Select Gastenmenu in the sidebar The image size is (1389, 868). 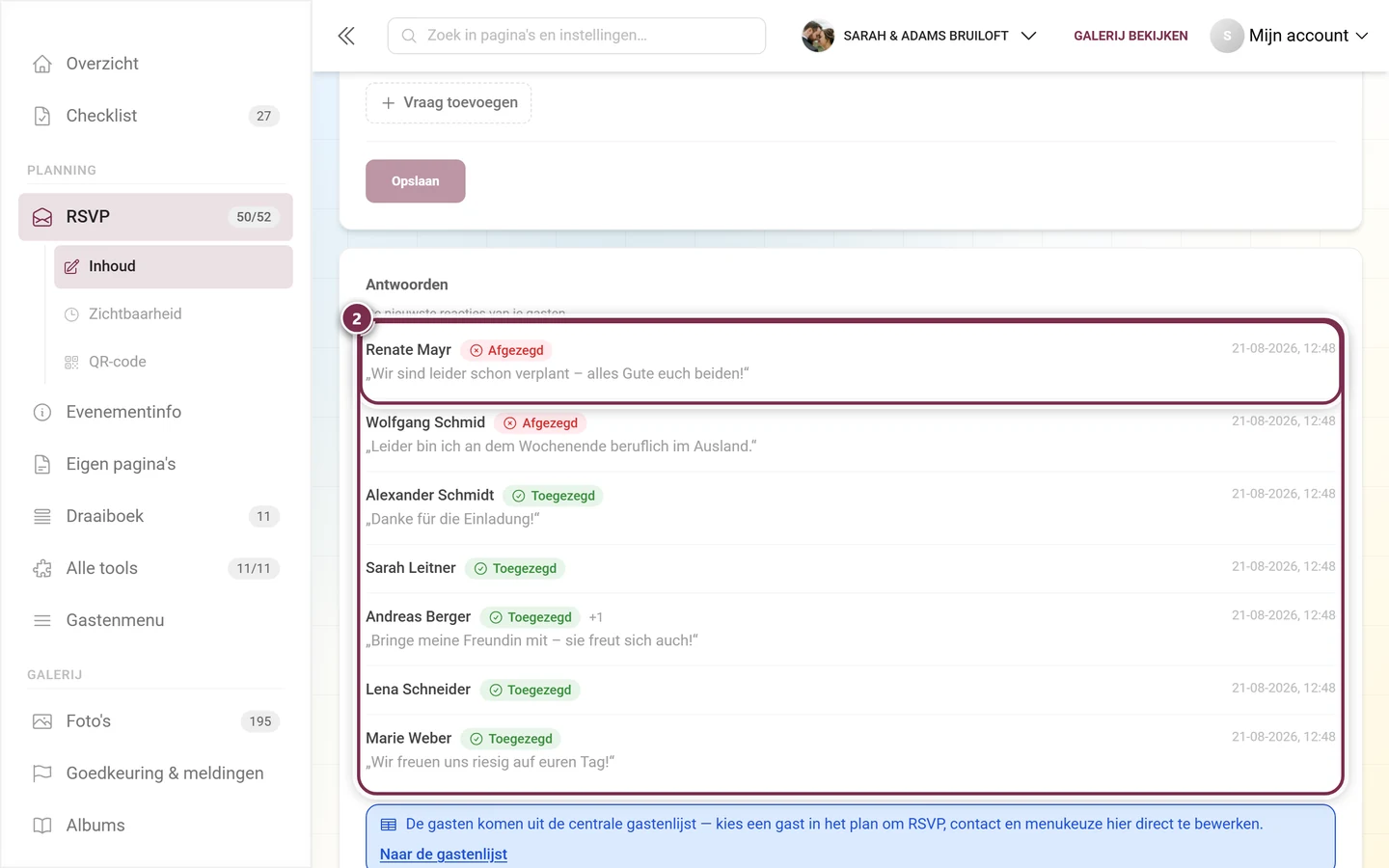tap(155, 621)
